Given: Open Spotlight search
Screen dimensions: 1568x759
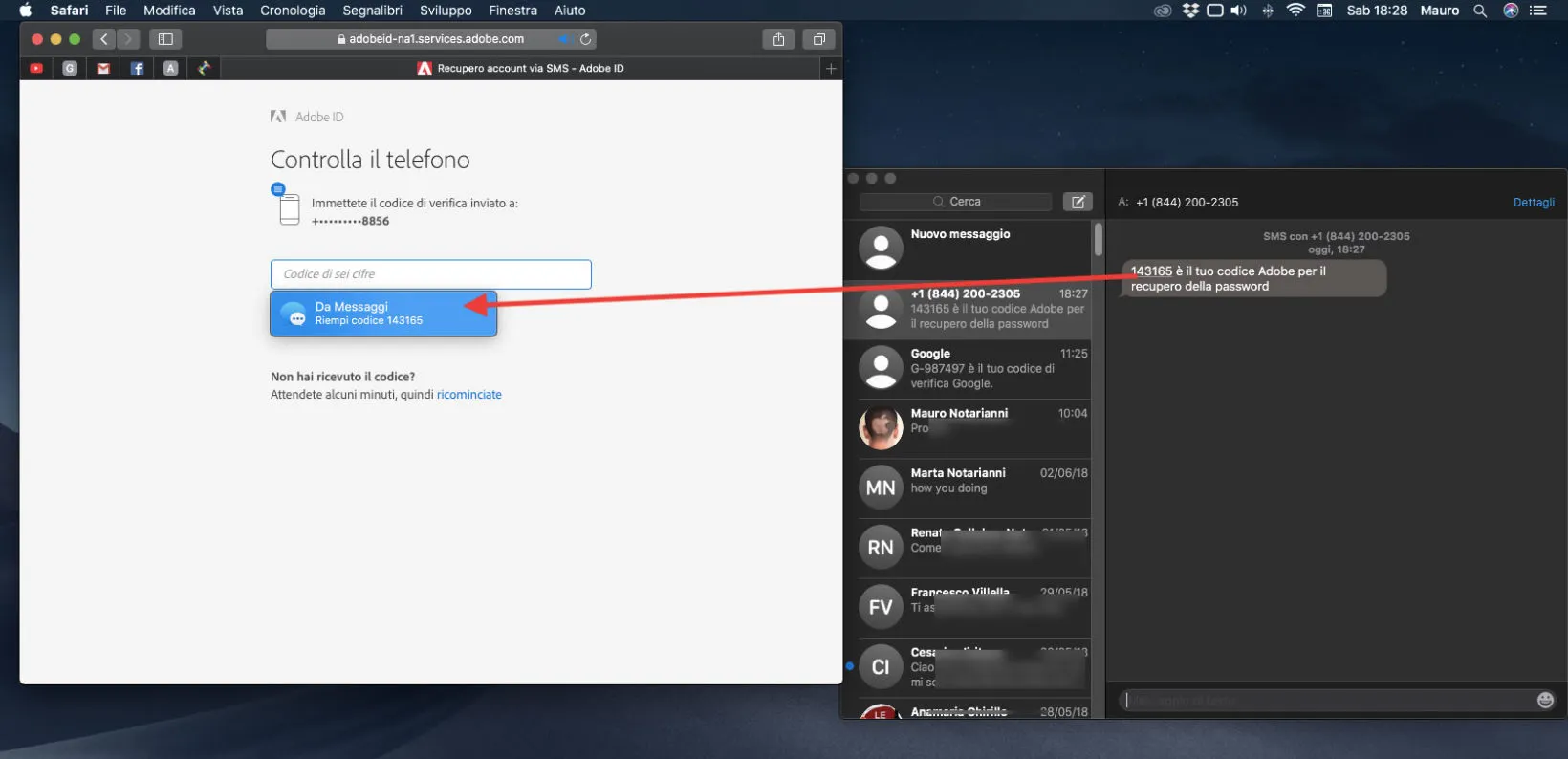Looking at the screenshot, I should (x=1480, y=11).
